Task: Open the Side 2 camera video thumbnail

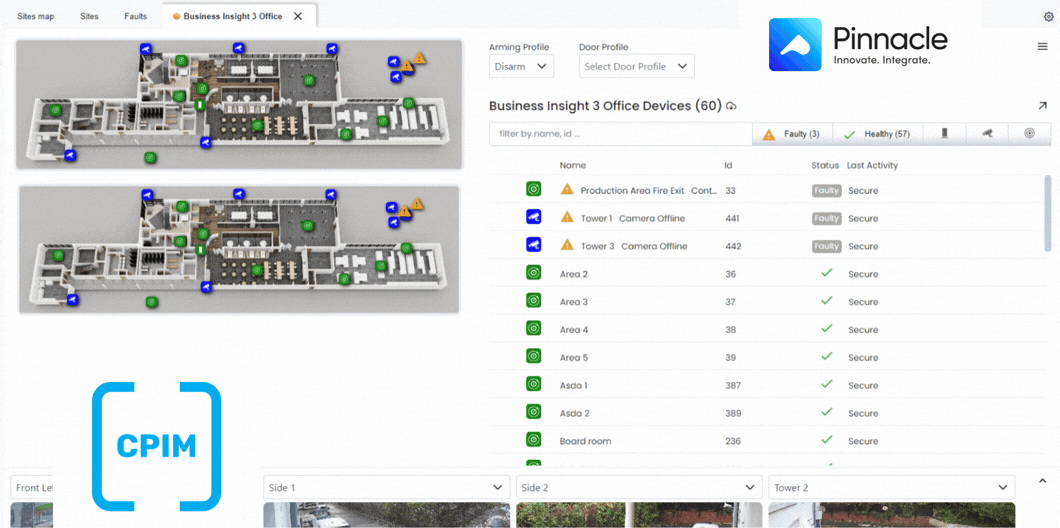Action: (x=639, y=514)
